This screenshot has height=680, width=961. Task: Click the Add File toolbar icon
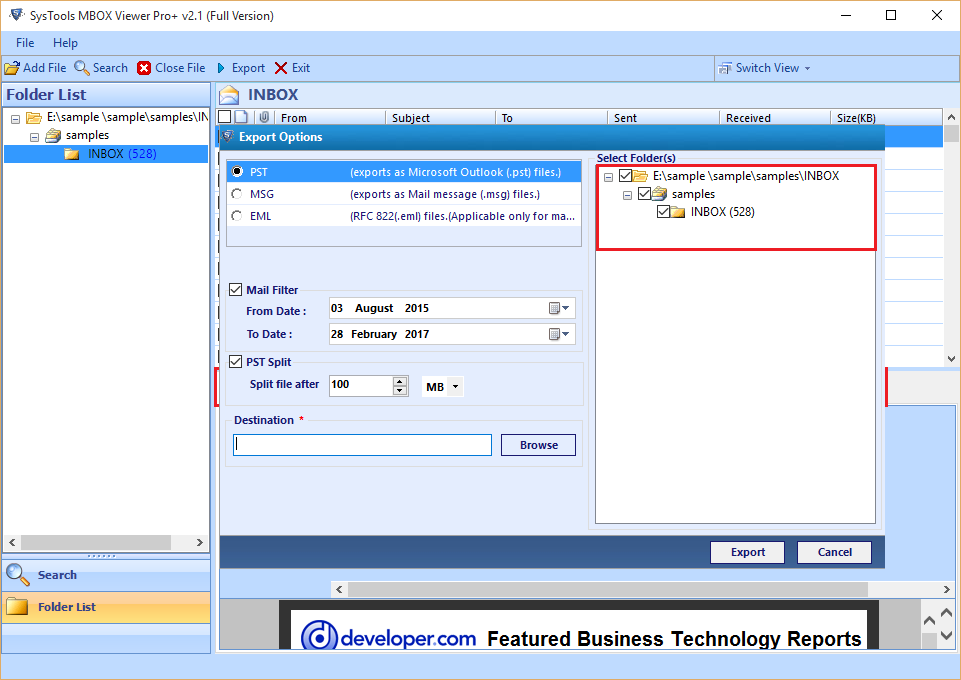(12, 68)
